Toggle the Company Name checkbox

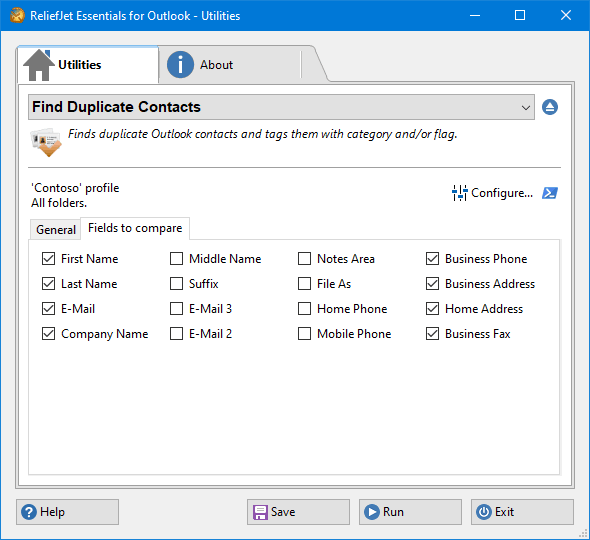point(49,334)
